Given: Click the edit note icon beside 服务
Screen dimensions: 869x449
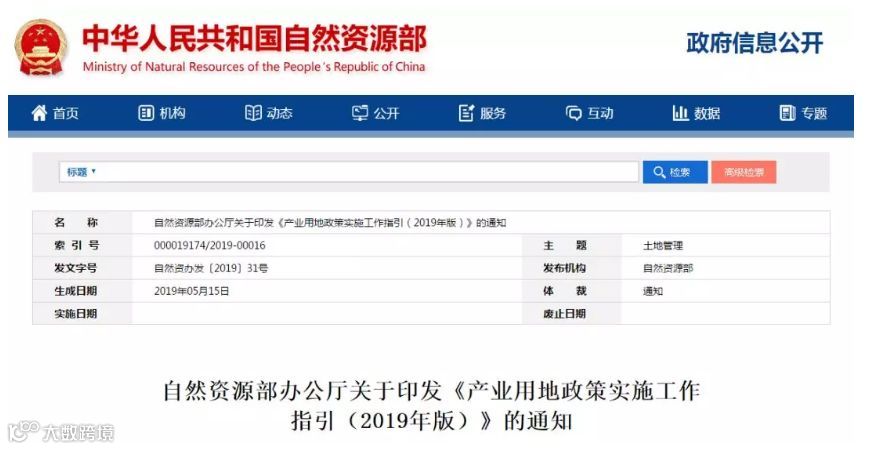Looking at the screenshot, I should tap(467, 113).
